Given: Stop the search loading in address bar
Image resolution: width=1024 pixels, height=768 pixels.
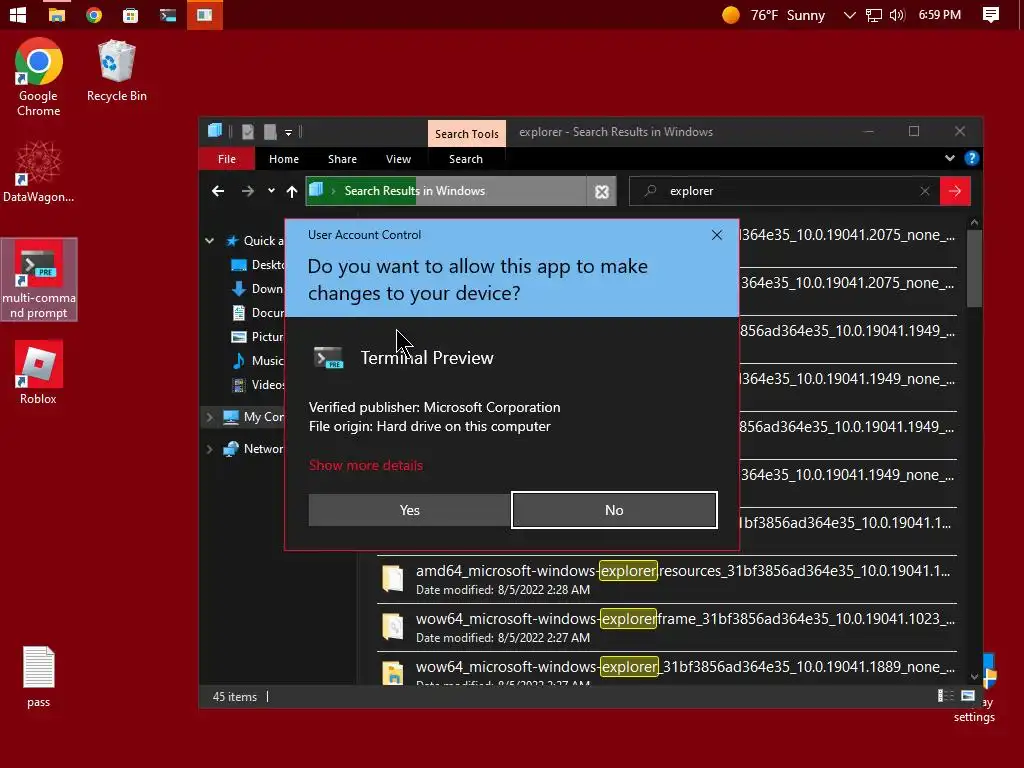Looking at the screenshot, I should pos(601,191).
